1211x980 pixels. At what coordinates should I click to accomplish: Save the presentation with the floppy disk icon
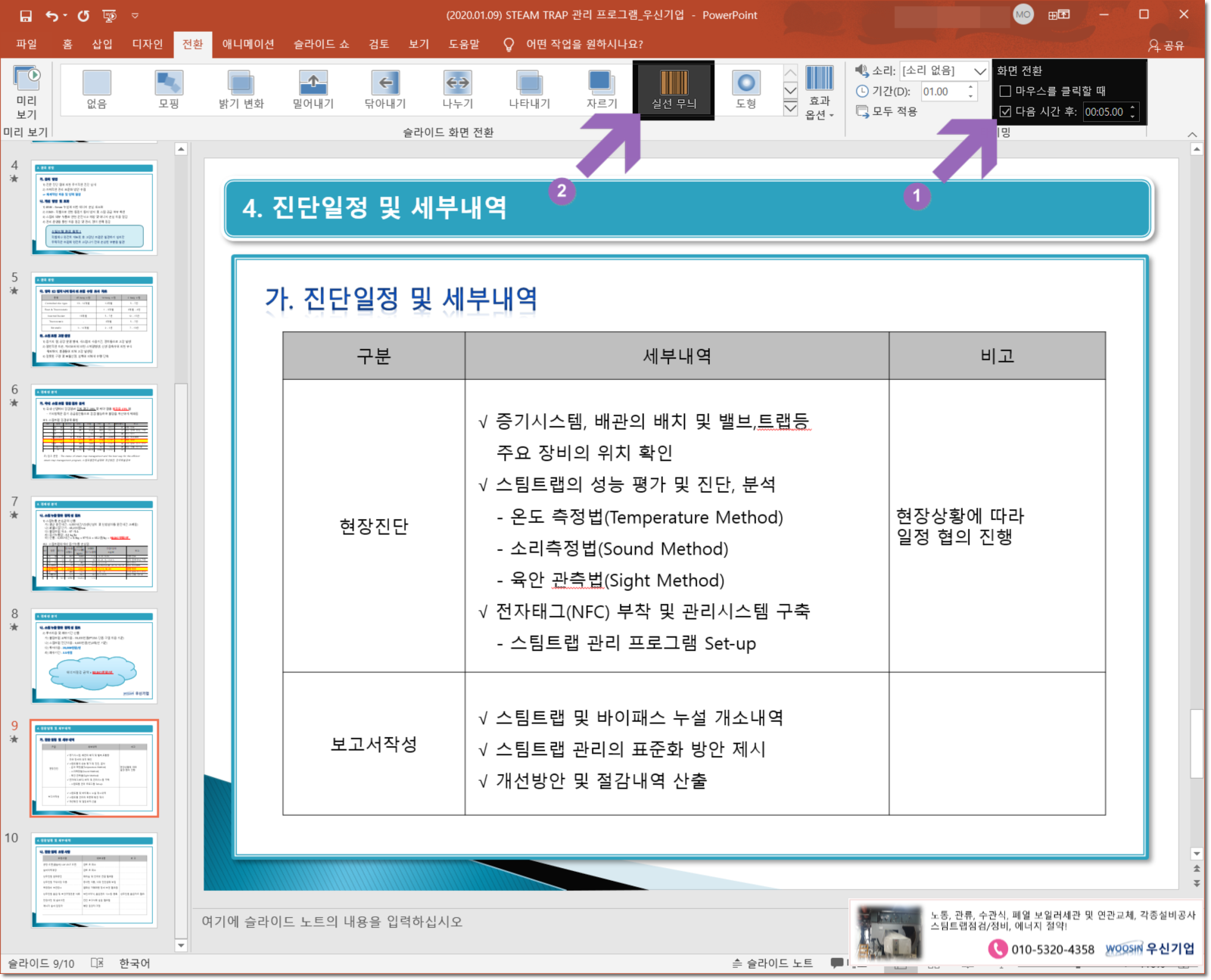tap(25, 15)
